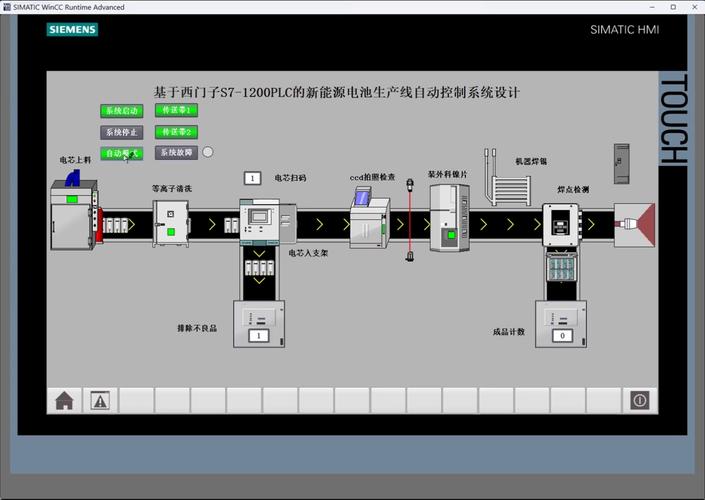The image size is (705, 500).
Task: Click the red light-beam photoelectric sensor
Action: pos(410,220)
